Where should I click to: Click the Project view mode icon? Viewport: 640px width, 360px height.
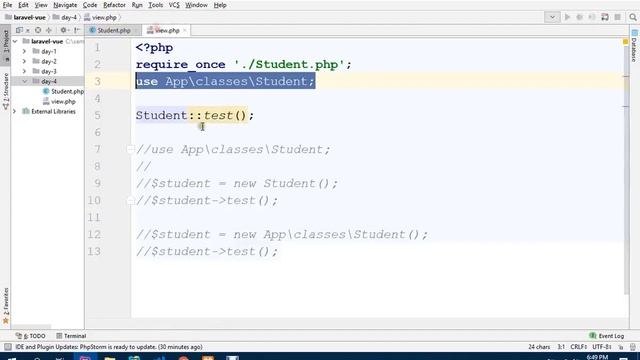[21, 30]
